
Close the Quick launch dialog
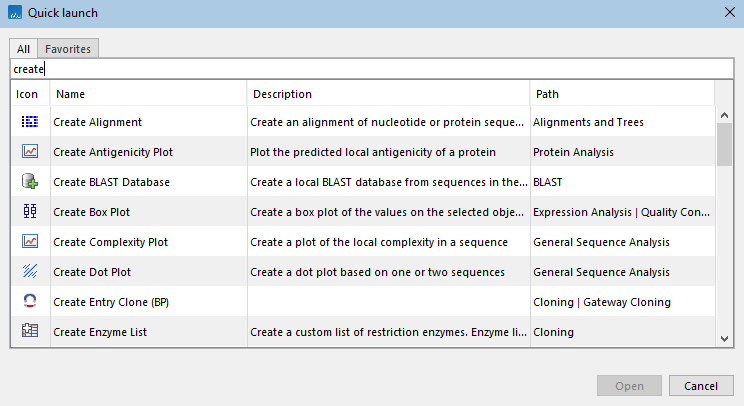[x=730, y=12]
